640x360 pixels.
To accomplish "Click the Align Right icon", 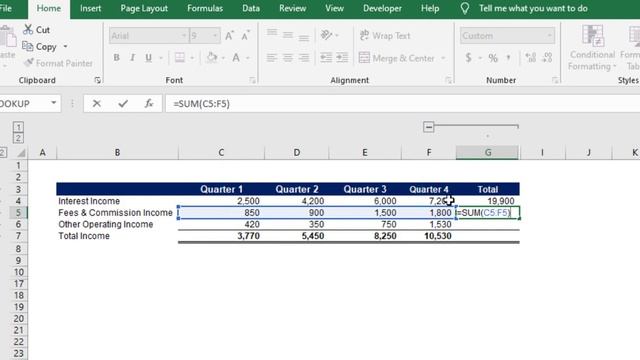I will tap(303, 58).
